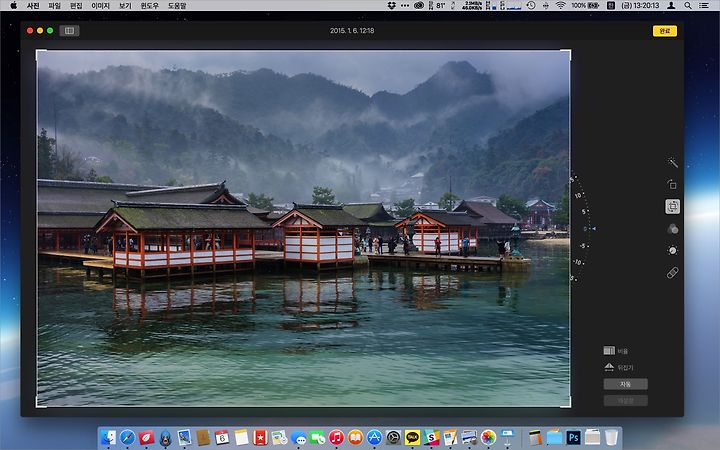Open the 도움말 menu

[x=177, y=6]
